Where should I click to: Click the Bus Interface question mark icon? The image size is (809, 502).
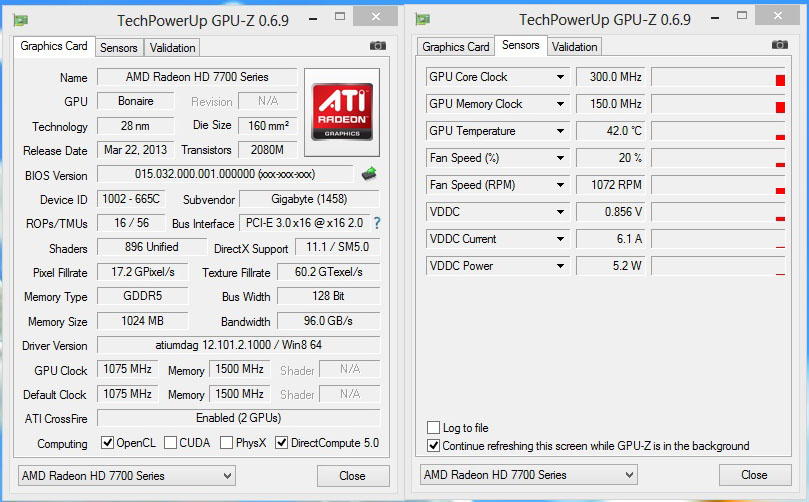tap(377, 223)
